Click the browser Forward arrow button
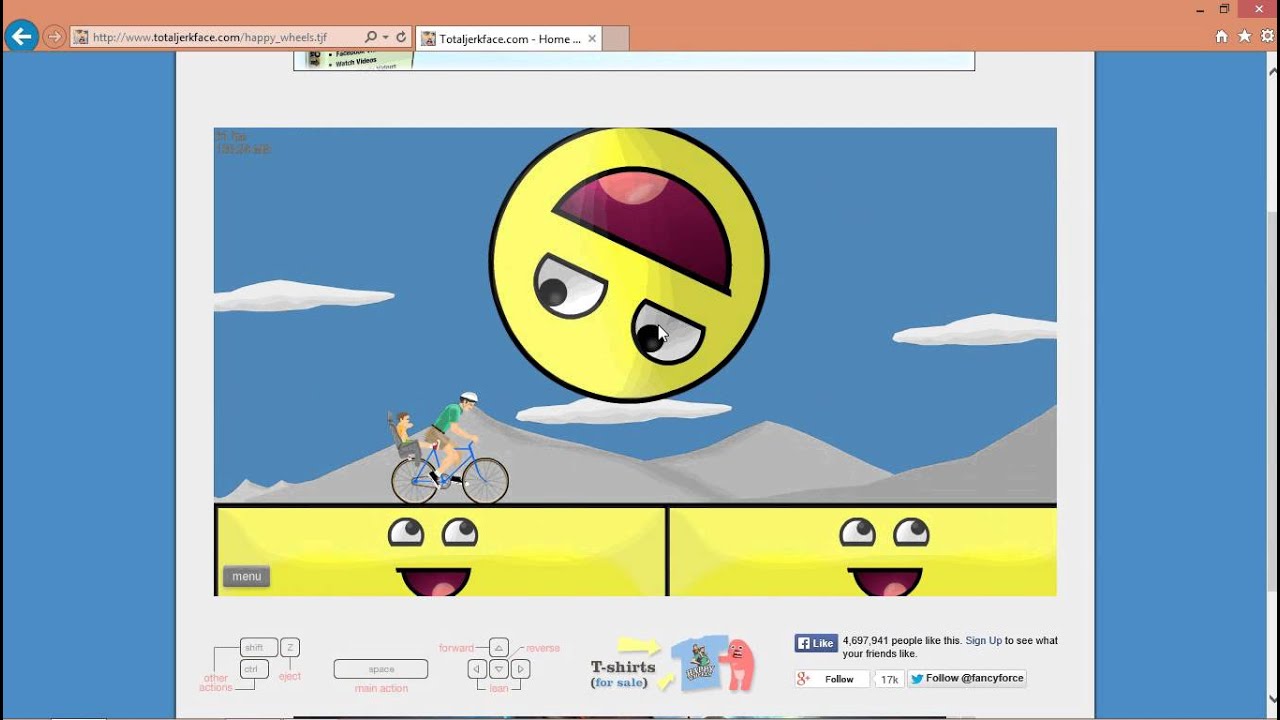1280x720 pixels. [x=54, y=38]
